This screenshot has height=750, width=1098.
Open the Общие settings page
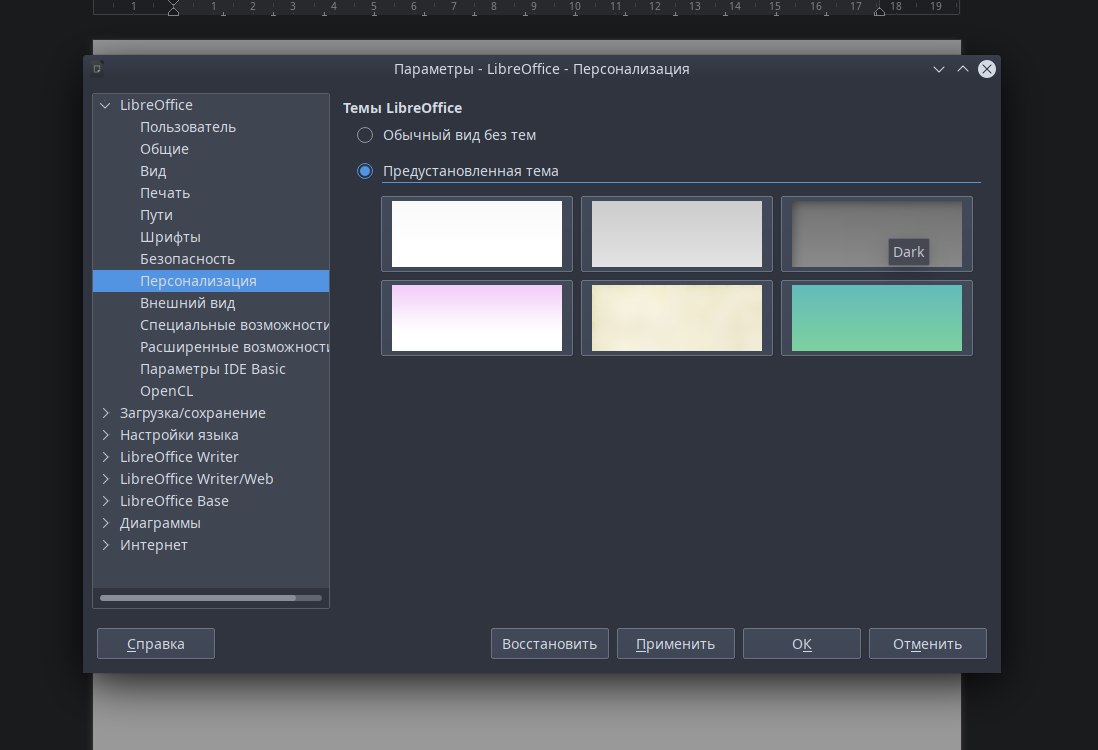[164, 149]
